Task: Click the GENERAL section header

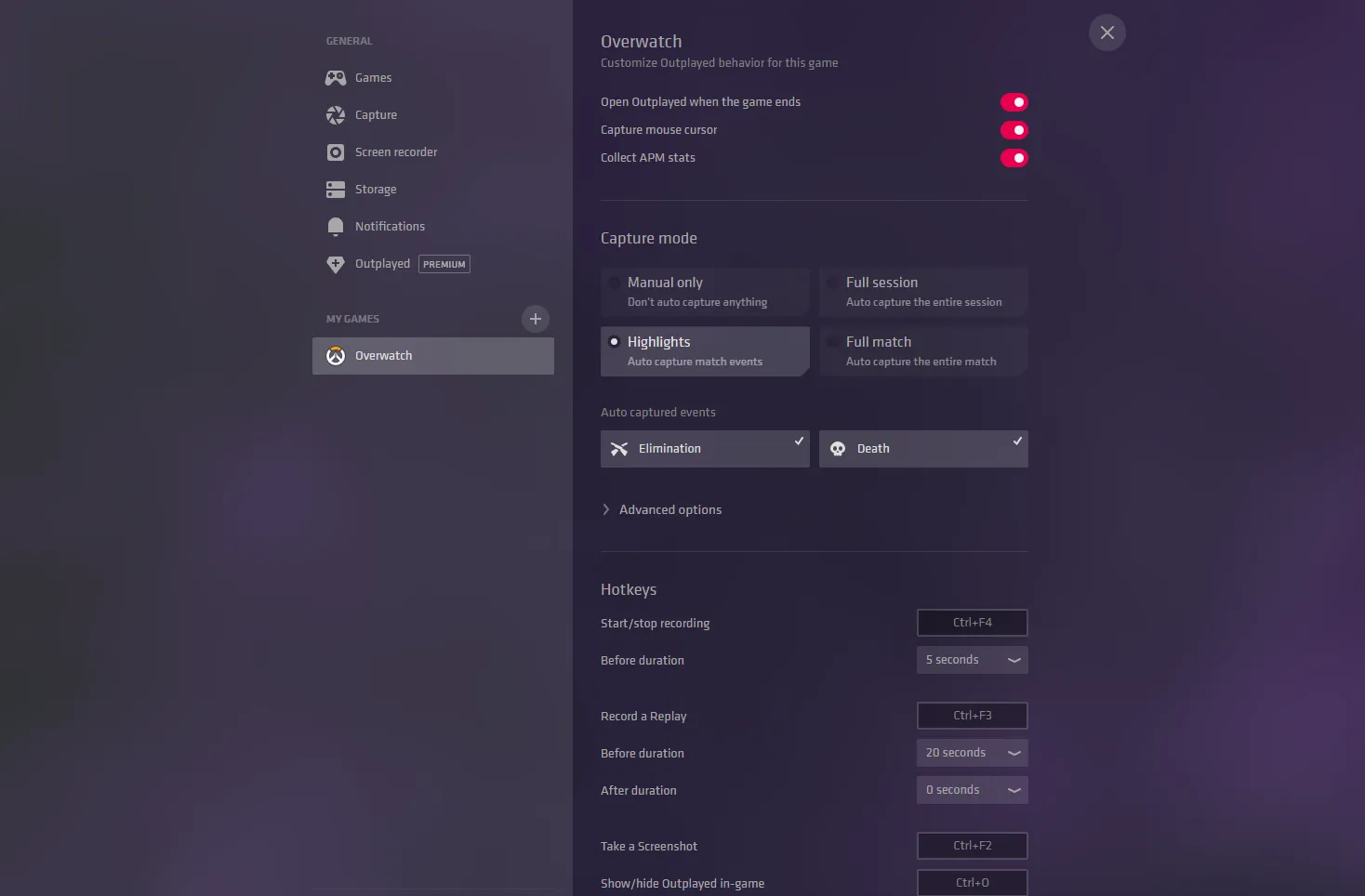Action: [349, 41]
